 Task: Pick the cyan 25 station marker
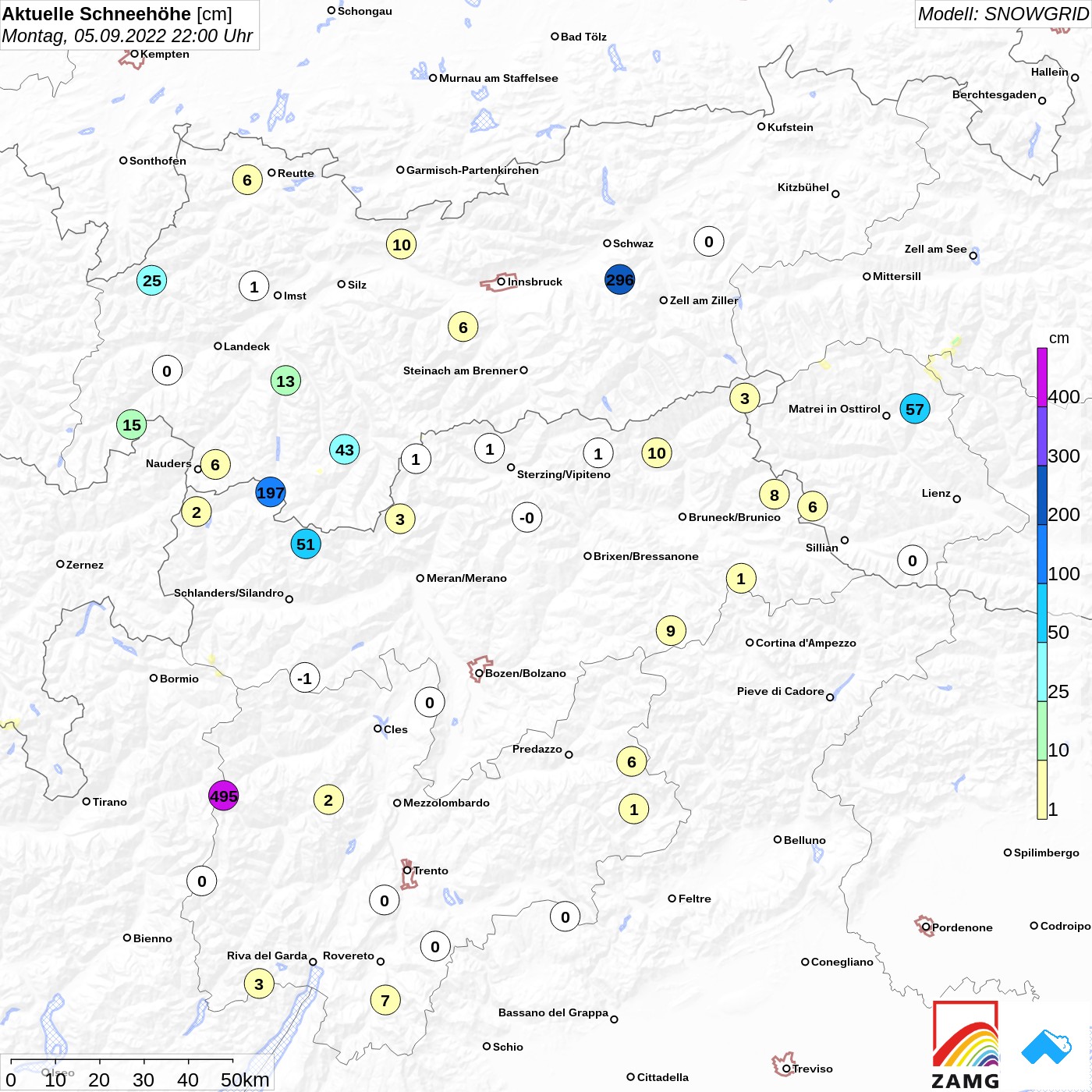(152, 280)
